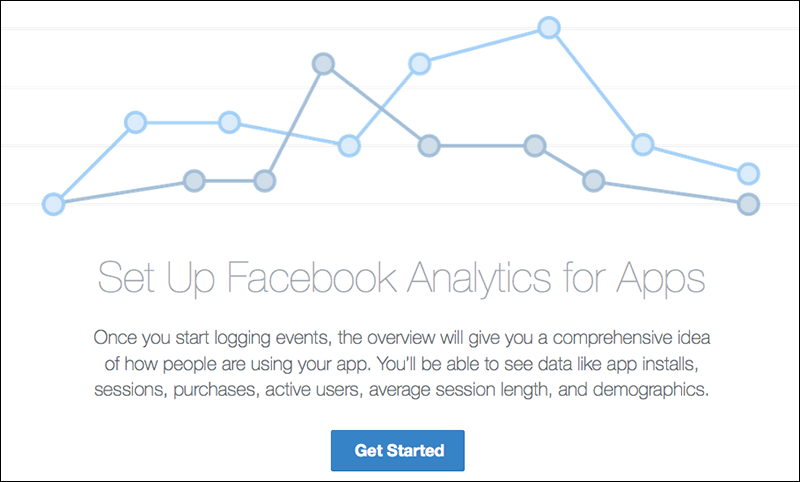This screenshot has height=482, width=800.
Task: Click the Set Up Facebook Analytics heading
Action: point(401,278)
